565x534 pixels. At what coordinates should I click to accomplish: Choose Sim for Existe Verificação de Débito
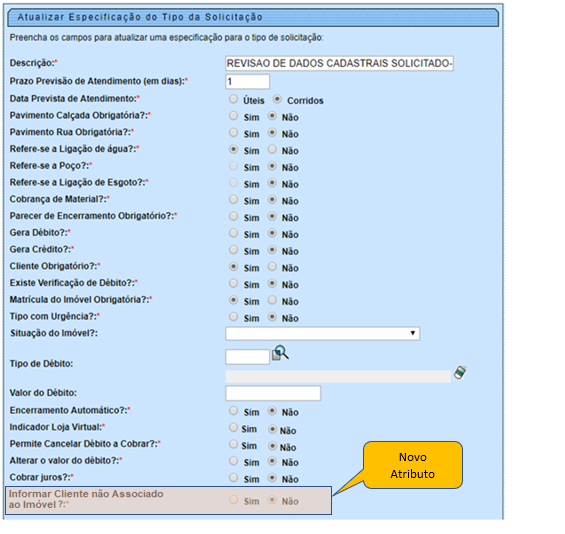click(x=233, y=283)
